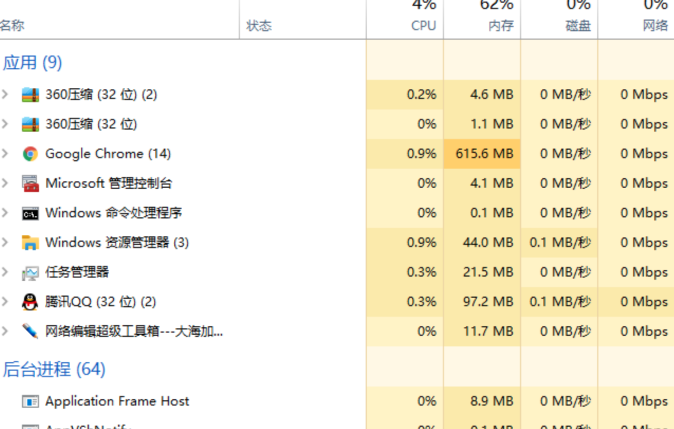Image resolution: width=674 pixels, height=429 pixels.
Task: Click the 任务管理器 icon
Action: [x=30, y=273]
